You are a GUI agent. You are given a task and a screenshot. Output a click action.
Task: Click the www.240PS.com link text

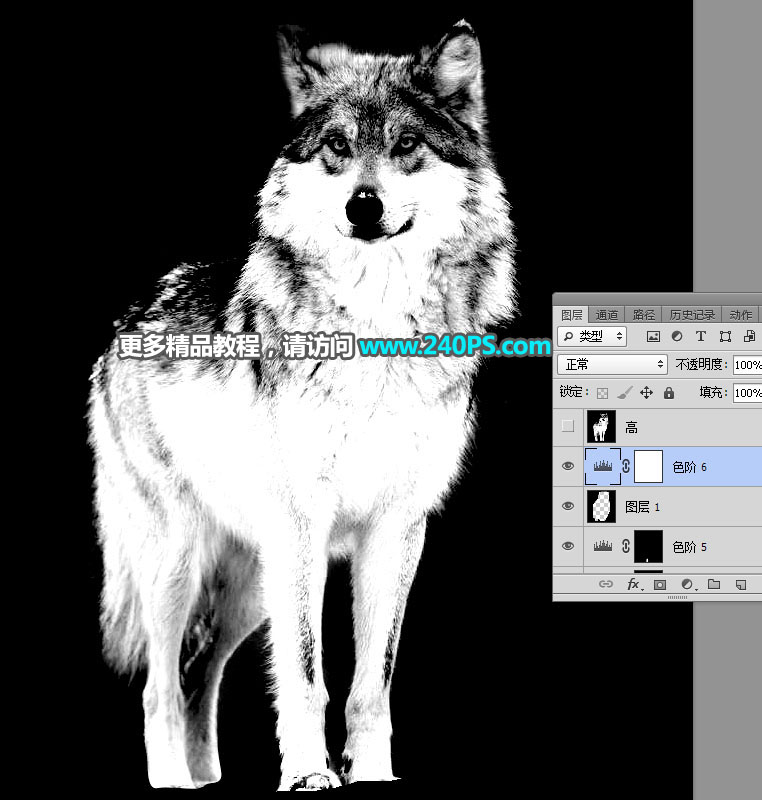pos(455,347)
